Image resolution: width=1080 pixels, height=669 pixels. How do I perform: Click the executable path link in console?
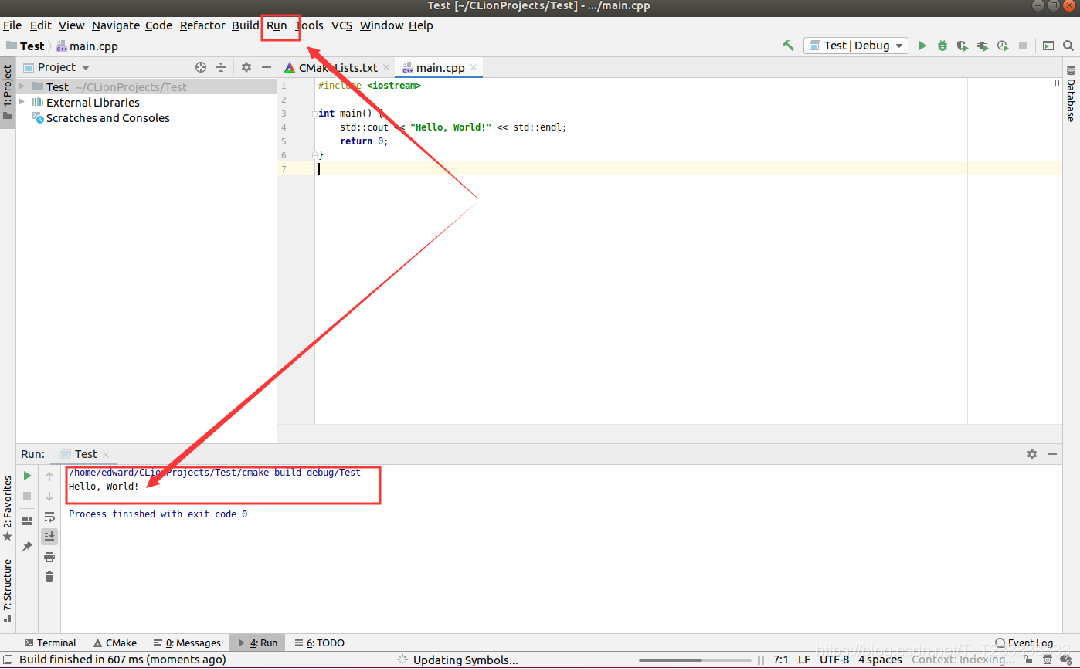click(214, 473)
